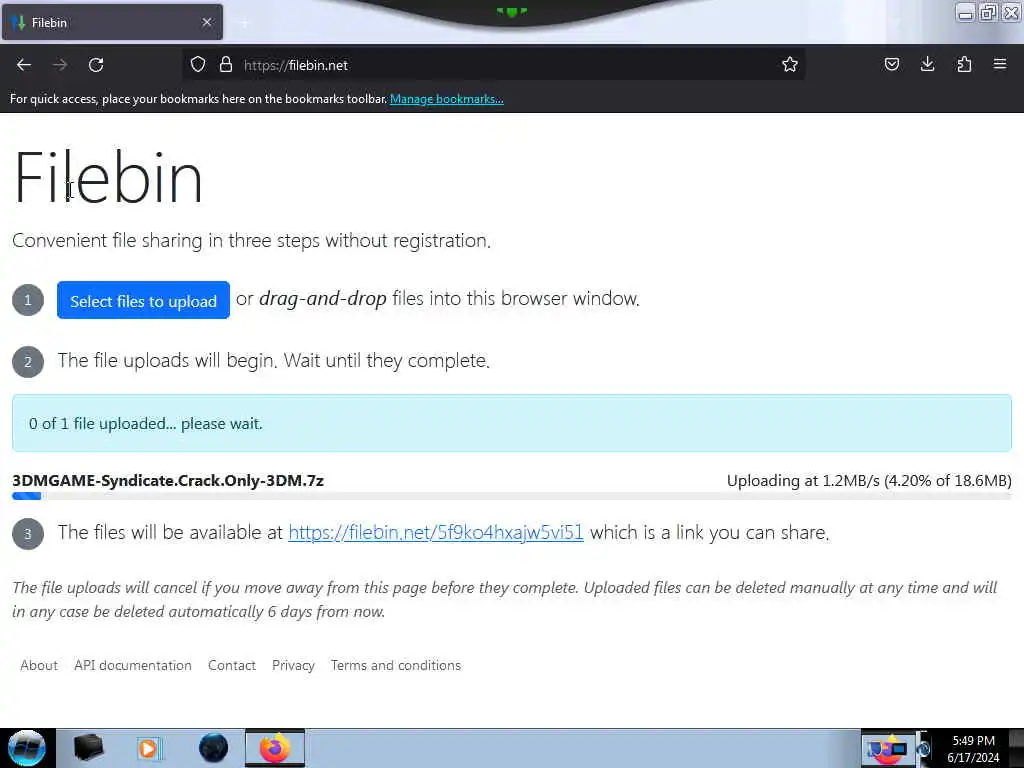Click the filebin.net address bar
Viewport: 1024px width, 768px height.
[x=496, y=65]
